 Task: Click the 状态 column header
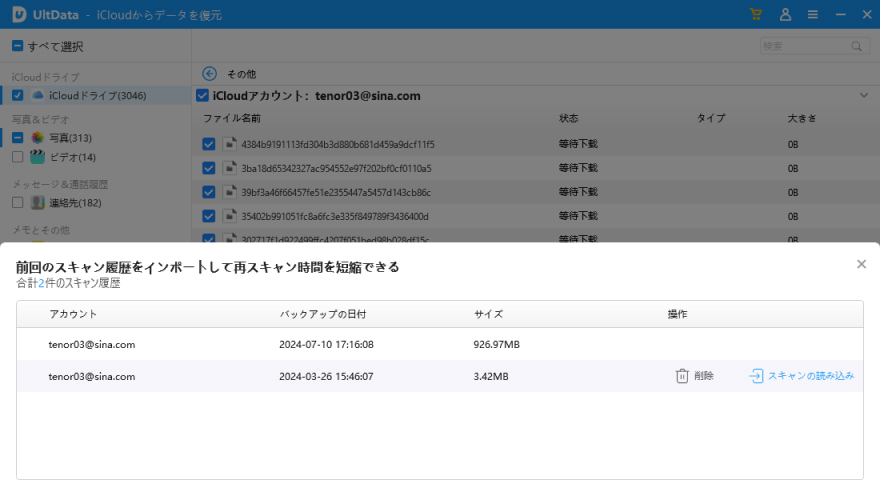pos(569,118)
